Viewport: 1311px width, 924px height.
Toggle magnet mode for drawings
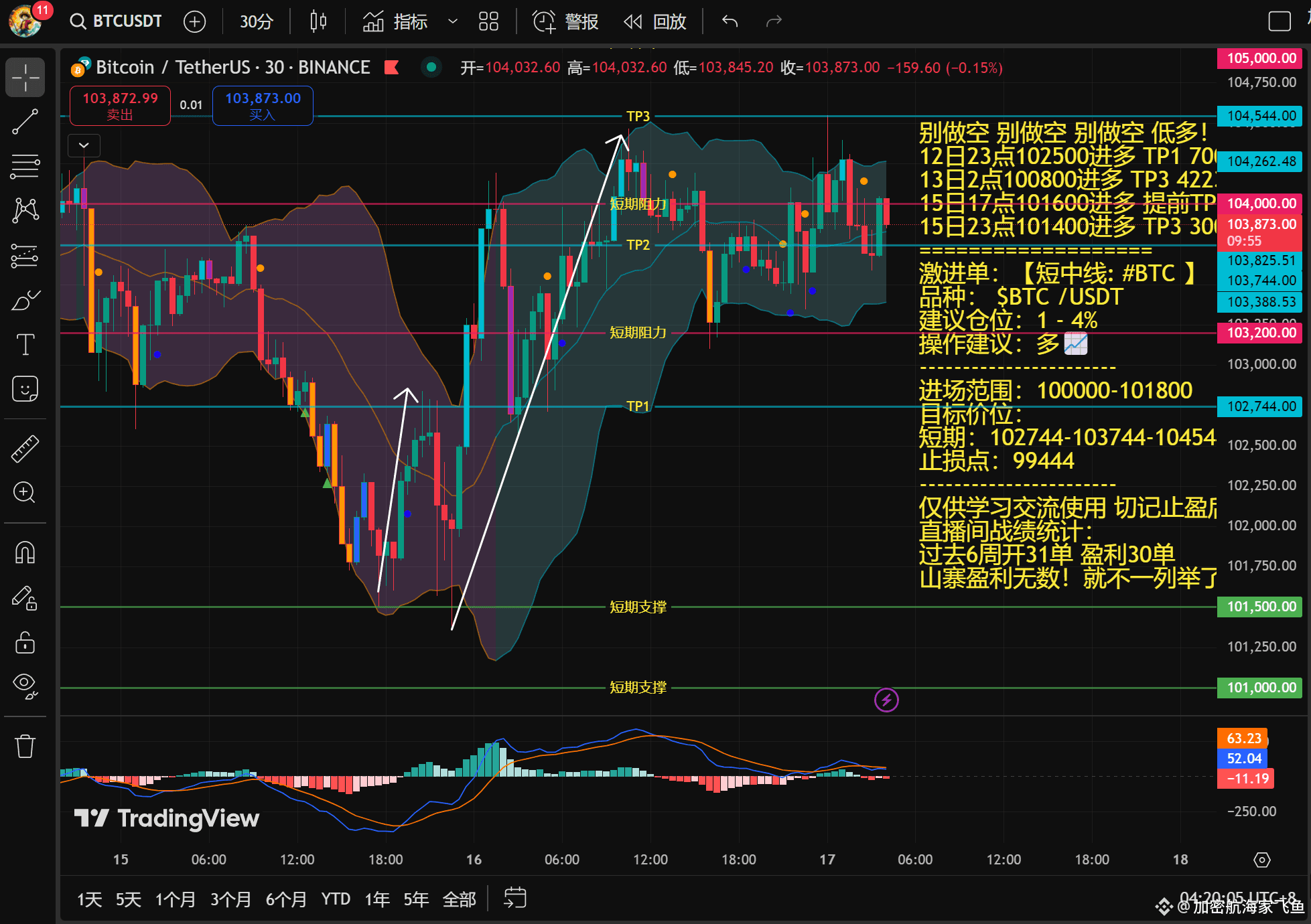click(x=25, y=553)
